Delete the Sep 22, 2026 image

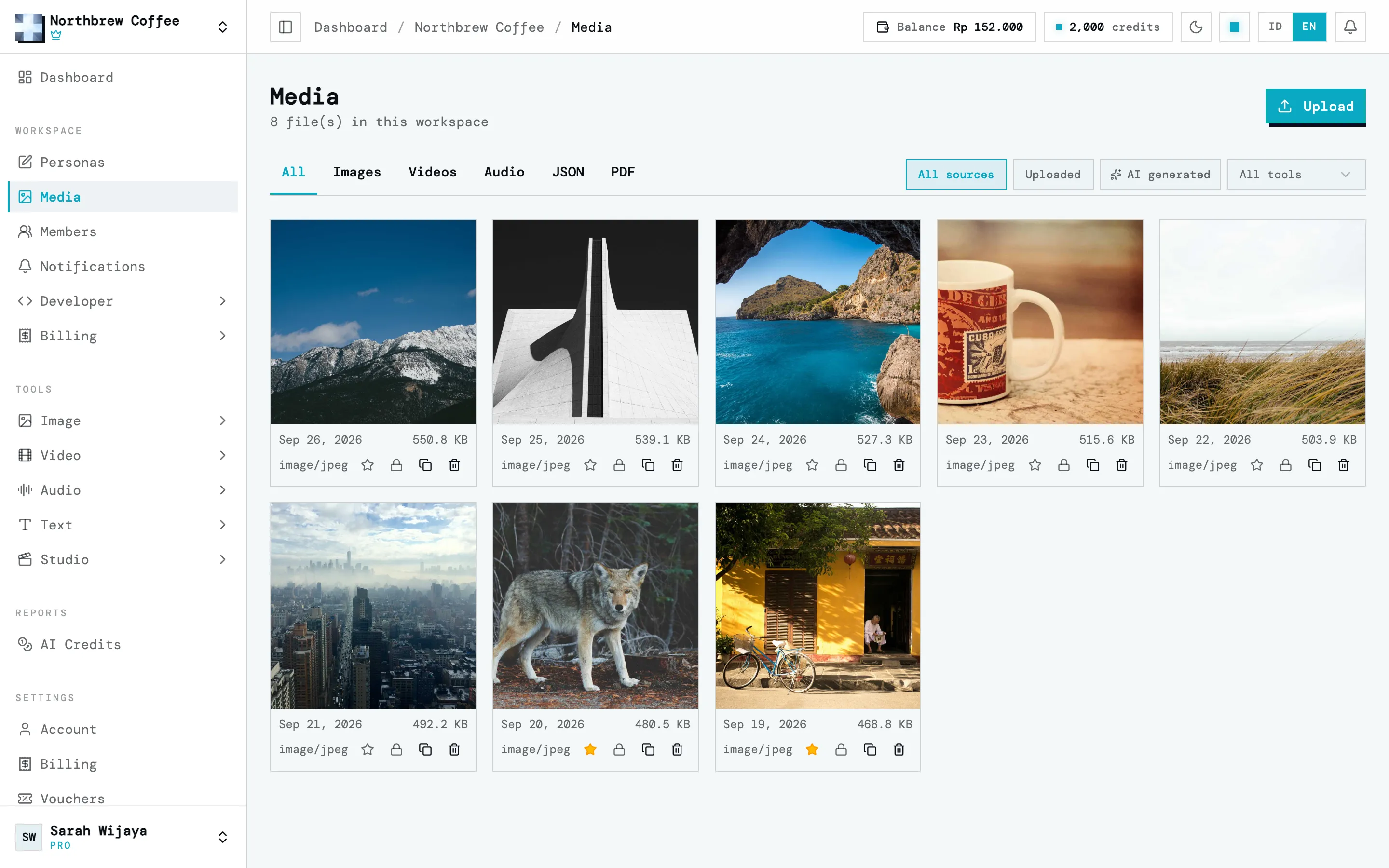[1343, 465]
